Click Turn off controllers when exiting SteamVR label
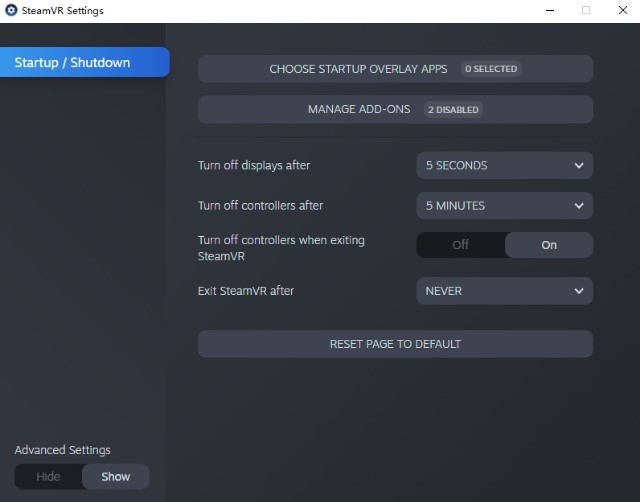The image size is (640, 502). click(281, 248)
